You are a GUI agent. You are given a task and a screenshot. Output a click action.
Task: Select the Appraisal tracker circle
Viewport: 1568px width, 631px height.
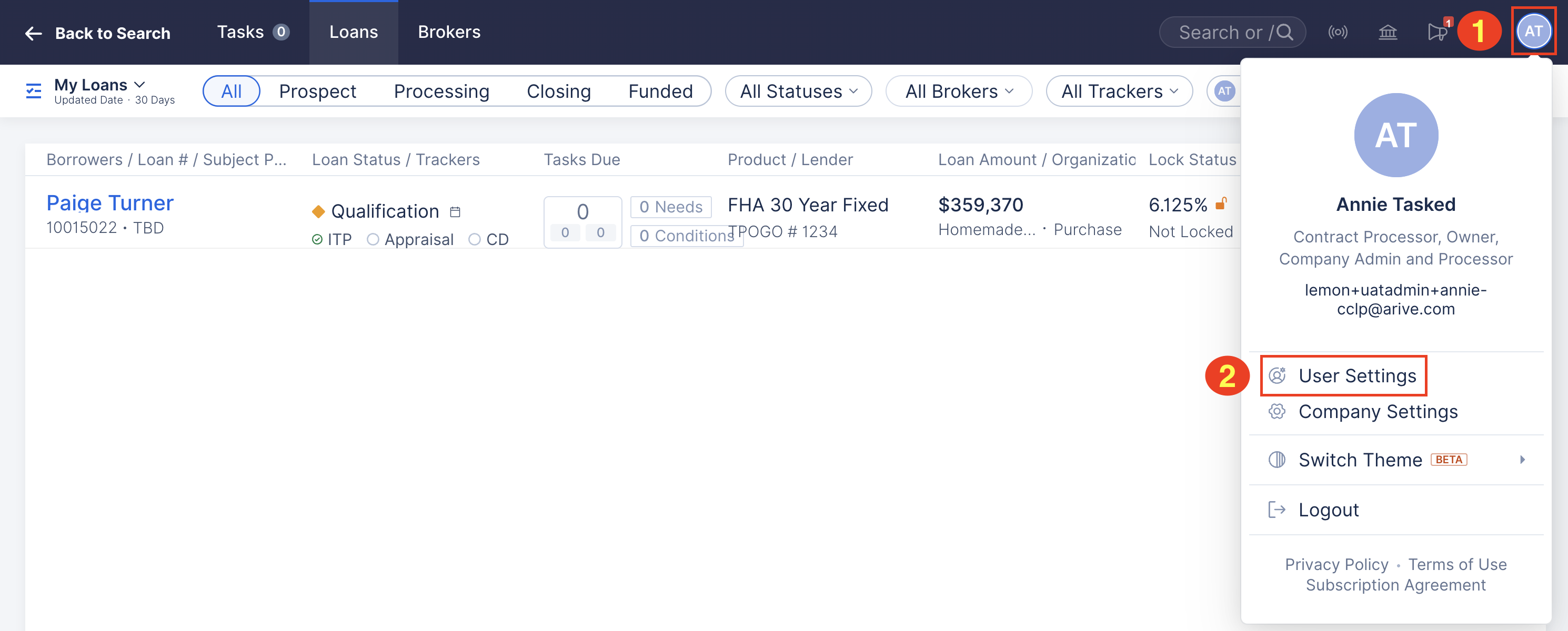pyautogui.click(x=373, y=240)
